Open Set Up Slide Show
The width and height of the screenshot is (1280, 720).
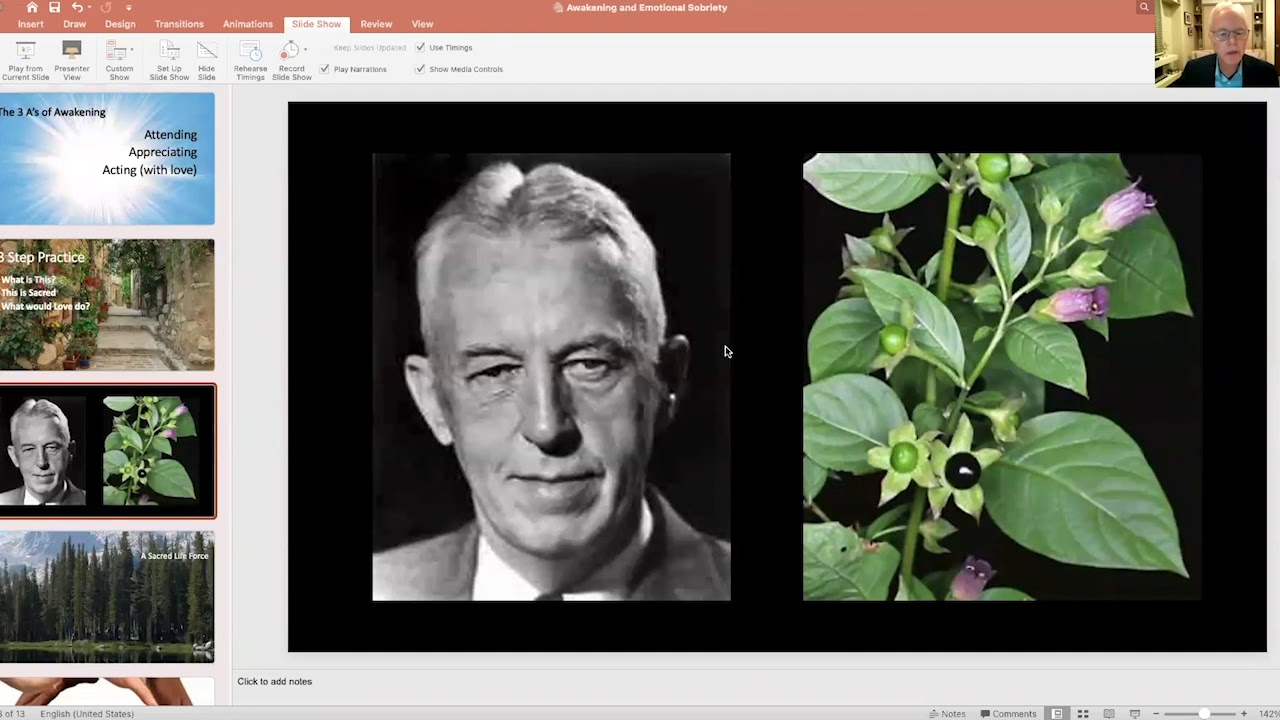pos(169,61)
